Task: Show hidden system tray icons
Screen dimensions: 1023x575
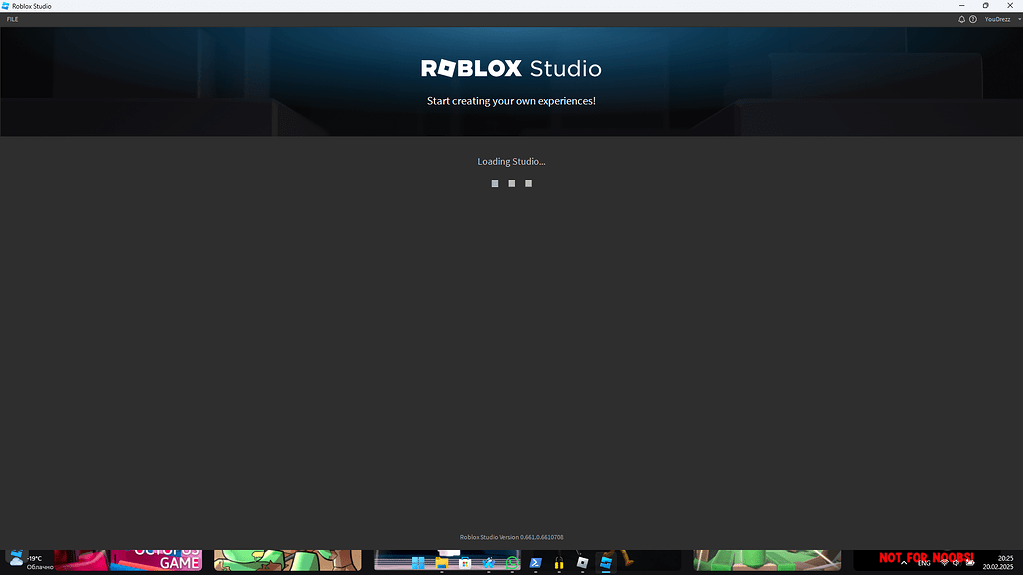Action: coord(904,563)
